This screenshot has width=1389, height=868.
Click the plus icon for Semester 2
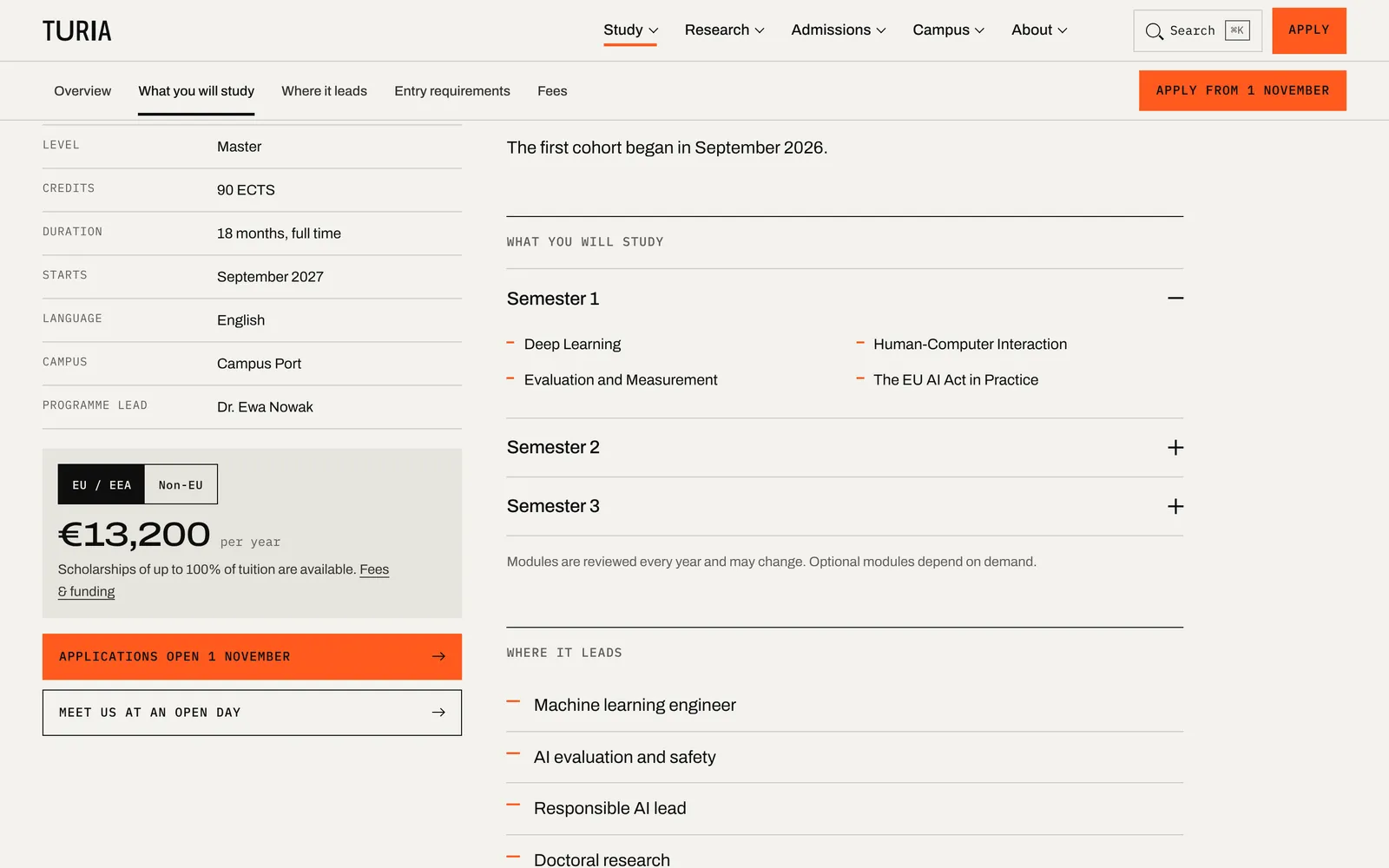coord(1175,447)
